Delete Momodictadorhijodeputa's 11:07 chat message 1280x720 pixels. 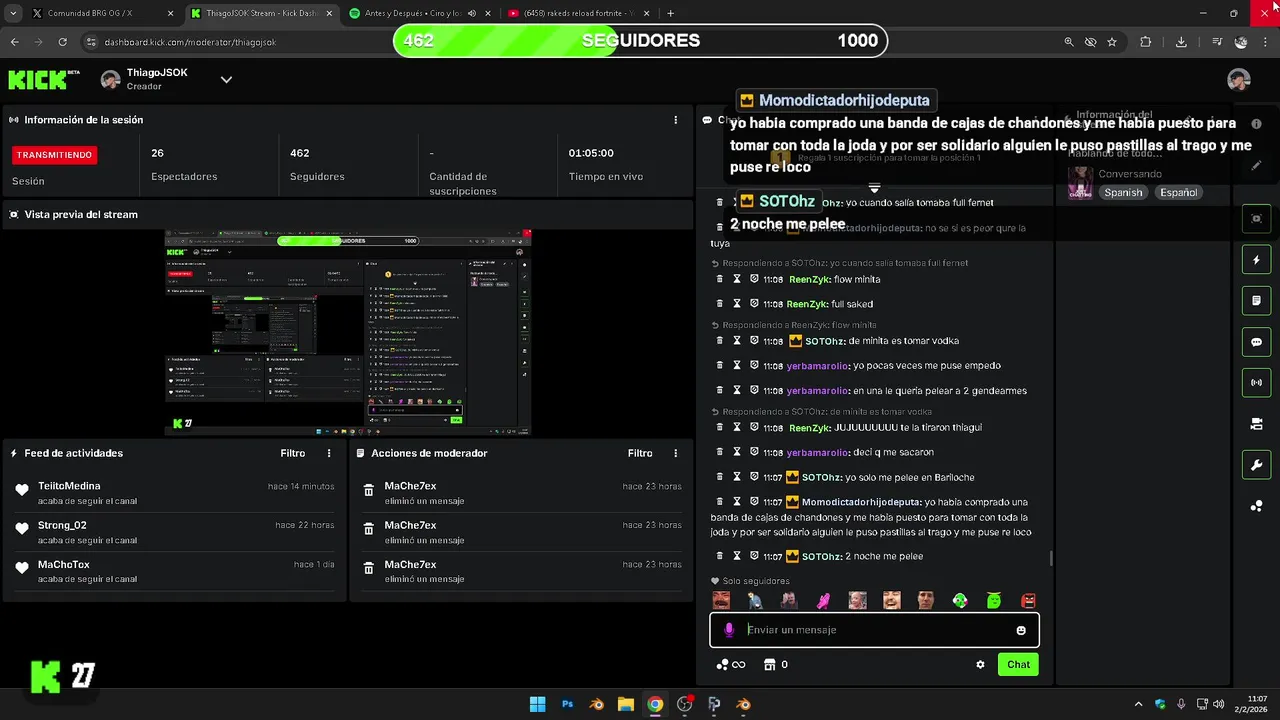coord(720,502)
